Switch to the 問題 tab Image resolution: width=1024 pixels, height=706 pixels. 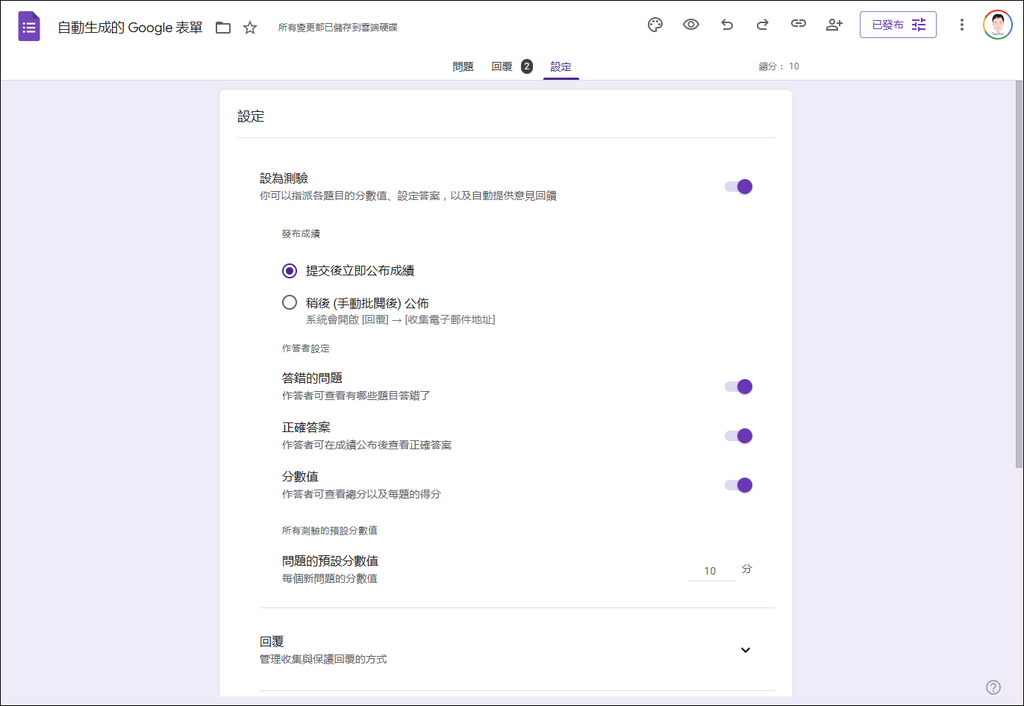tap(463, 67)
